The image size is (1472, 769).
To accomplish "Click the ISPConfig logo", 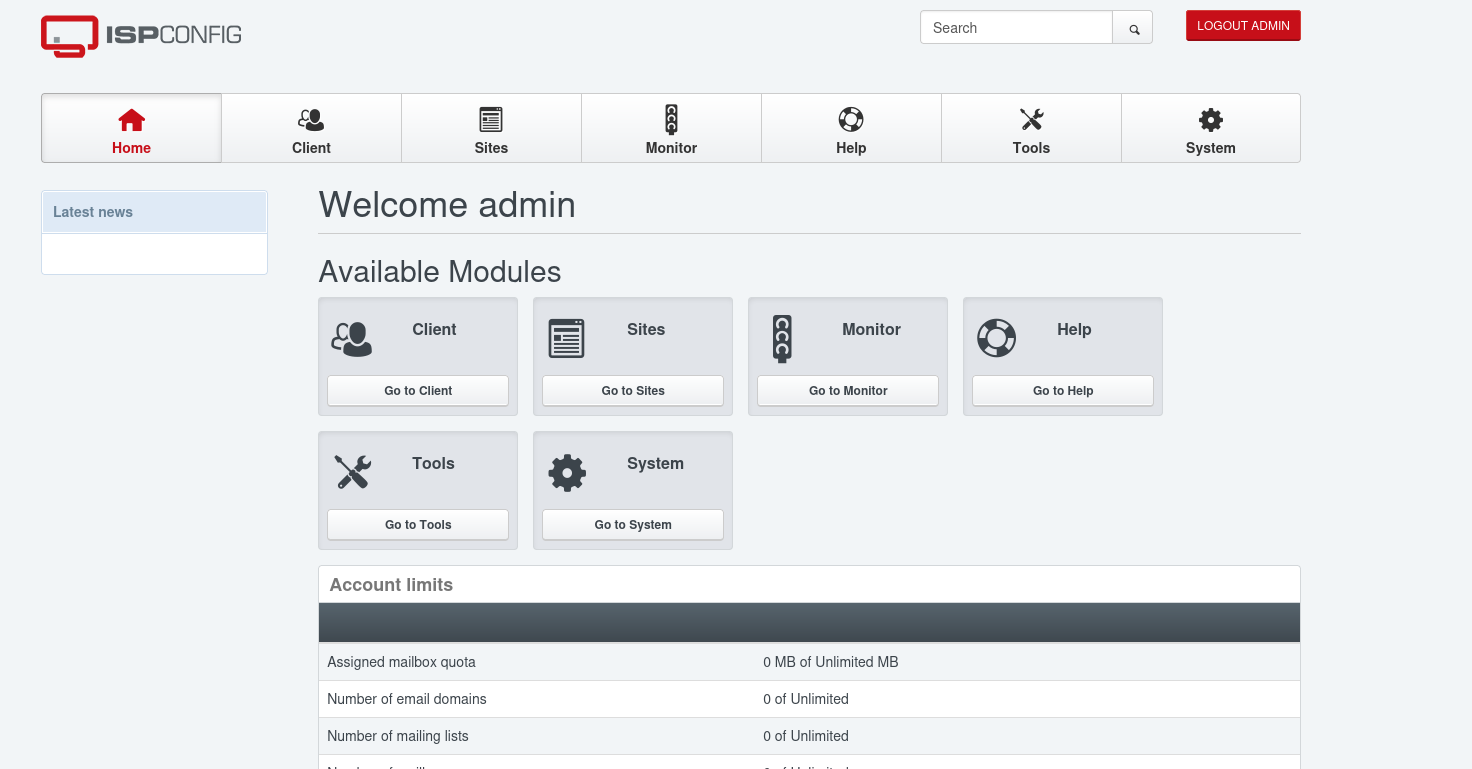I will pyautogui.click(x=141, y=35).
